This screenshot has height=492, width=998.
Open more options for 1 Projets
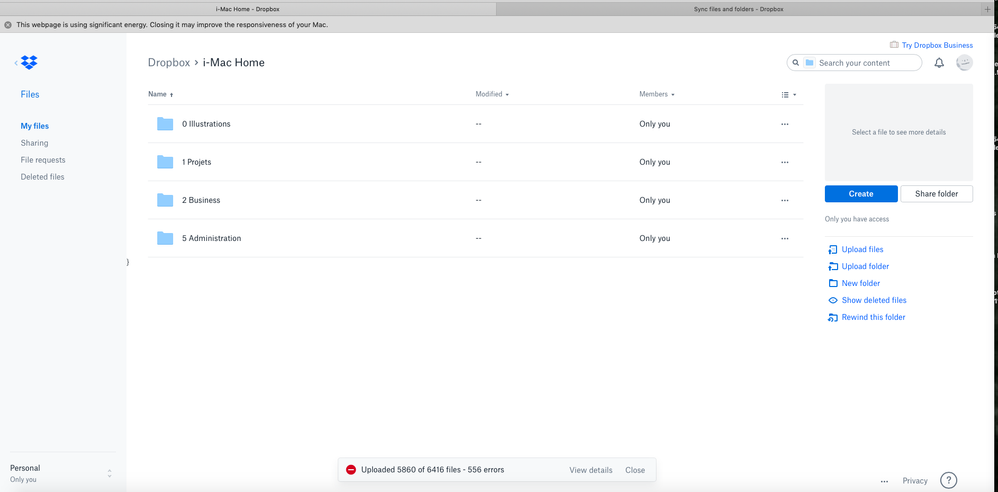click(784, 162)
